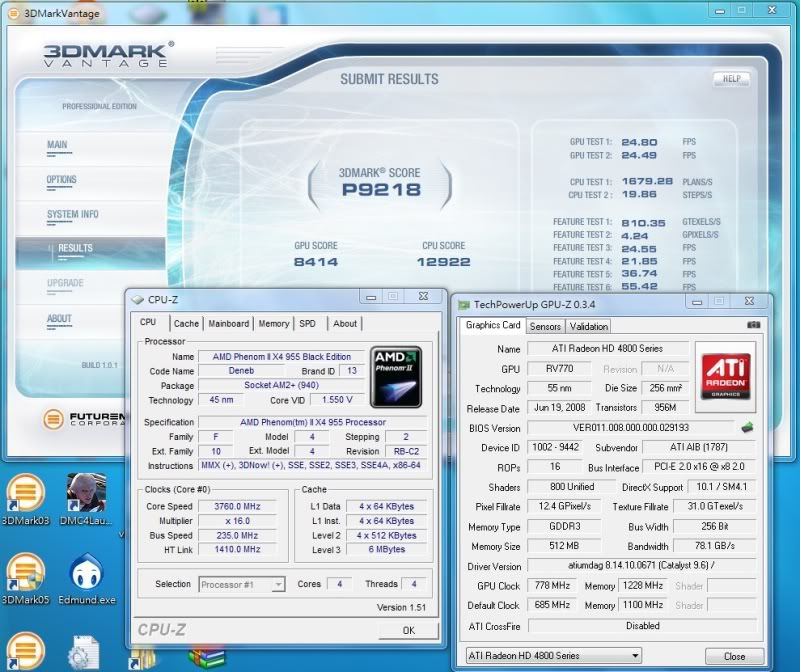Click the Bus Speed 235.0 MHz value
This screenshot has width=800, height=672.
point(237,535)
